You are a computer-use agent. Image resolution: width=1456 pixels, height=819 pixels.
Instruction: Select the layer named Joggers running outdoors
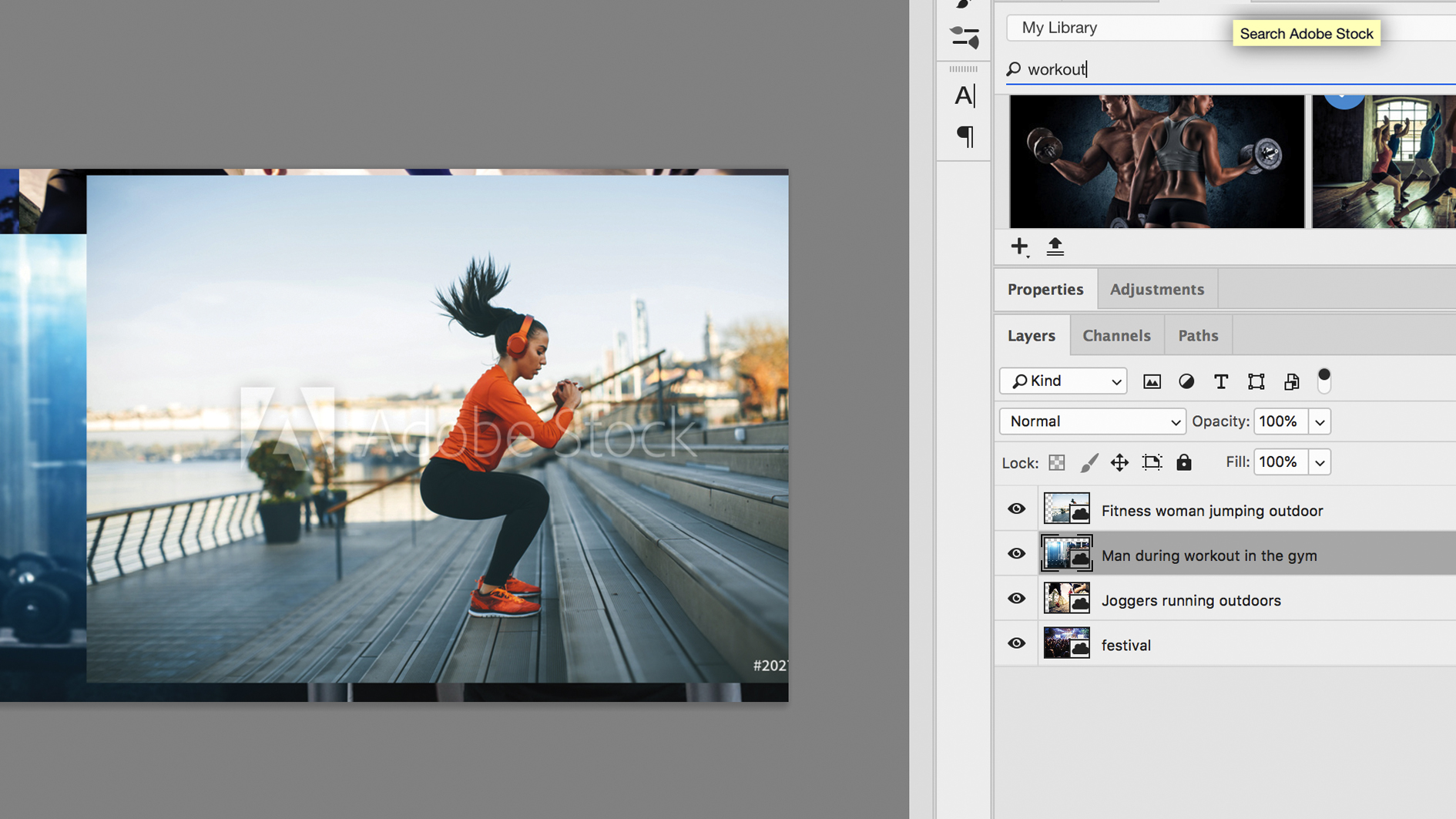pos(1191,600)
